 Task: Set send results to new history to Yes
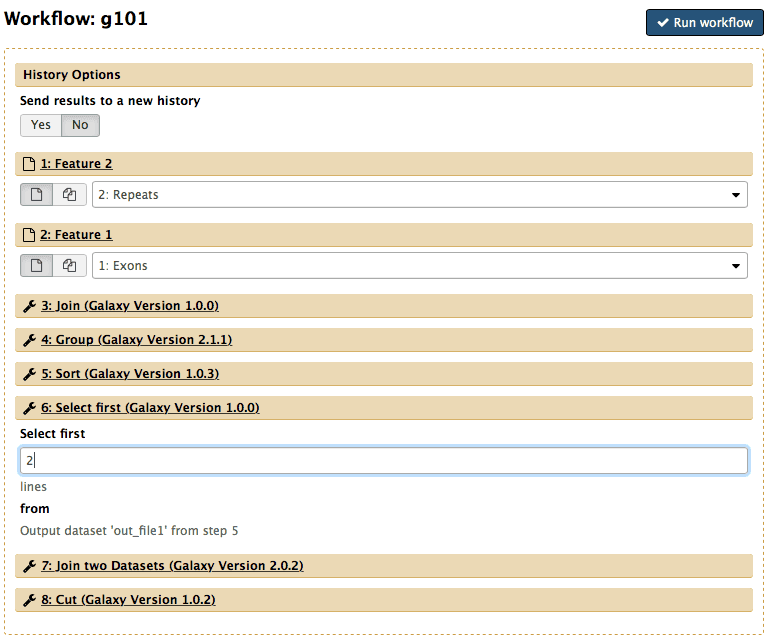click(41, 125)
